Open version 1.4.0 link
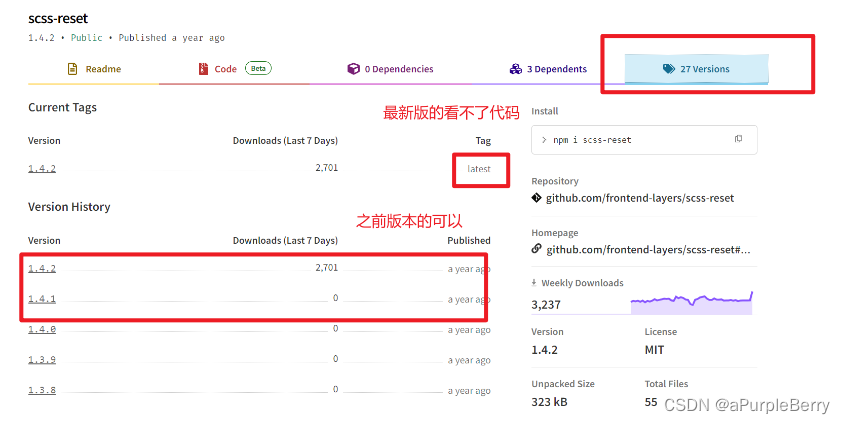This screenshot has height=424, width=845. 42,329
